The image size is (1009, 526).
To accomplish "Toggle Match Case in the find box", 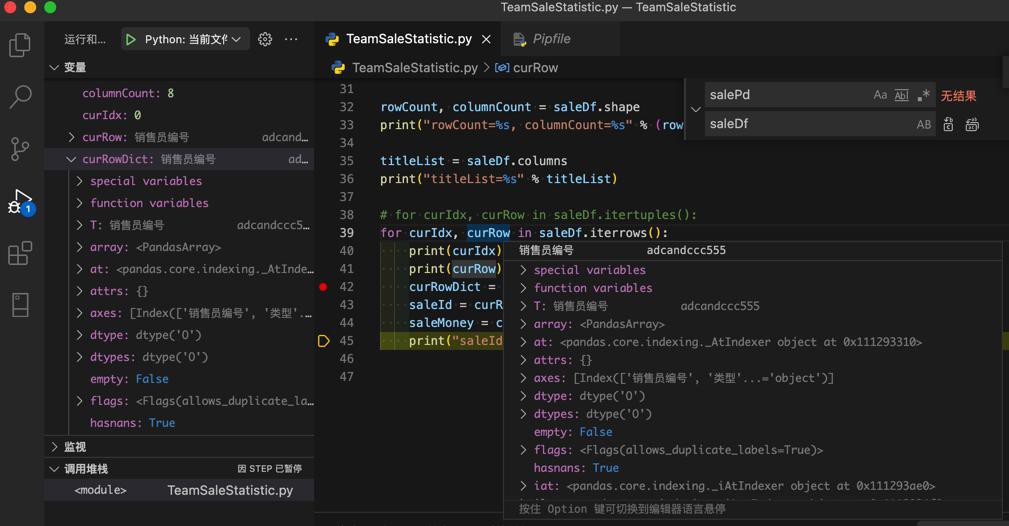I will point(880,96).
